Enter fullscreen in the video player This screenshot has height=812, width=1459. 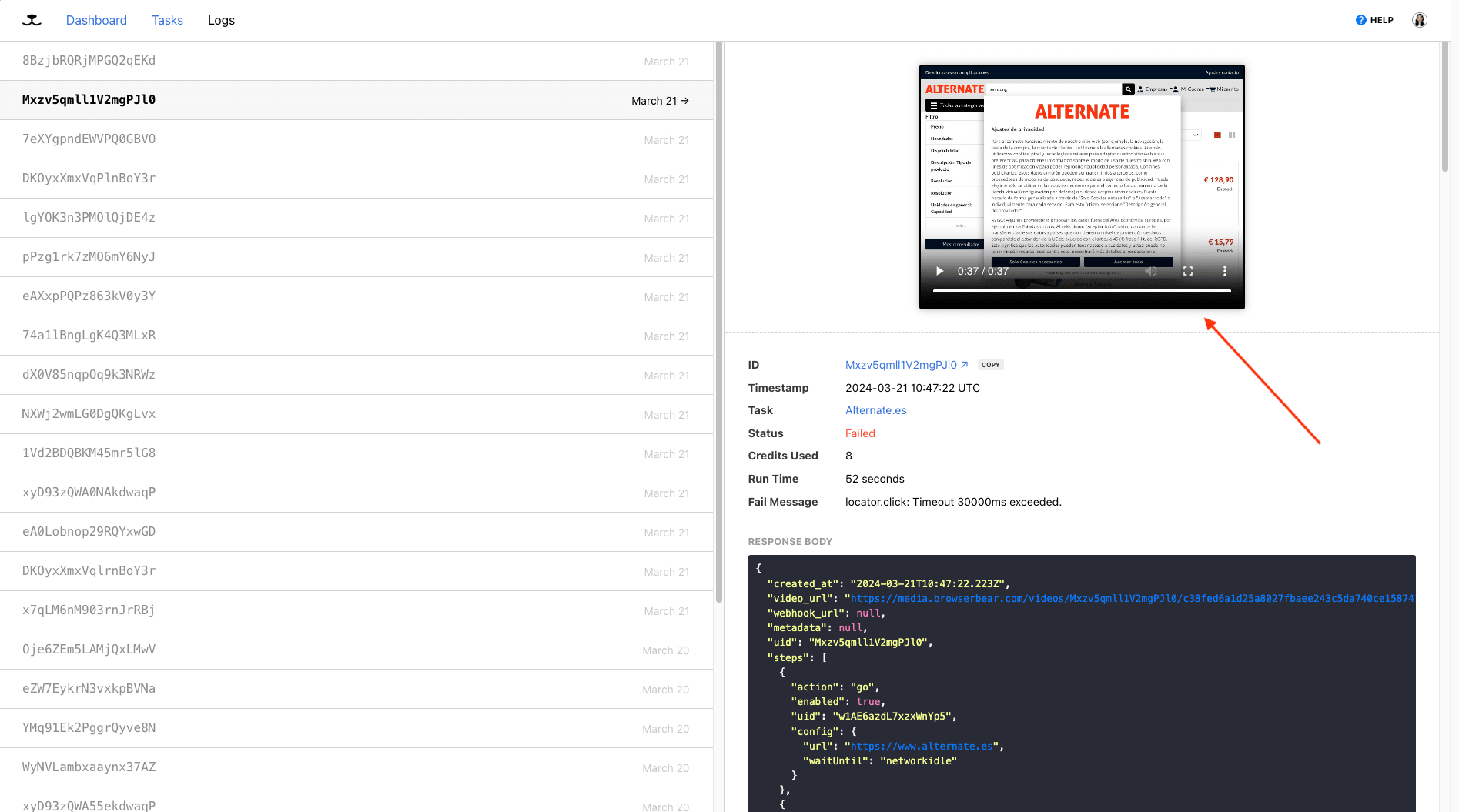pos(1189,271)
